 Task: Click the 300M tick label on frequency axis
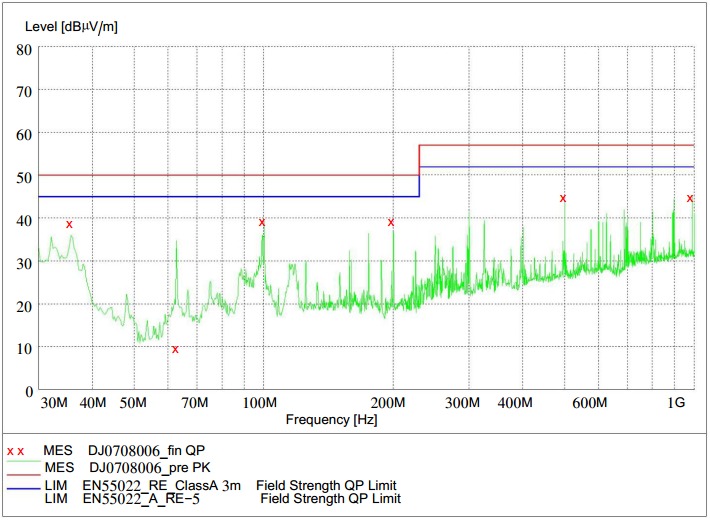click(464, 403)
